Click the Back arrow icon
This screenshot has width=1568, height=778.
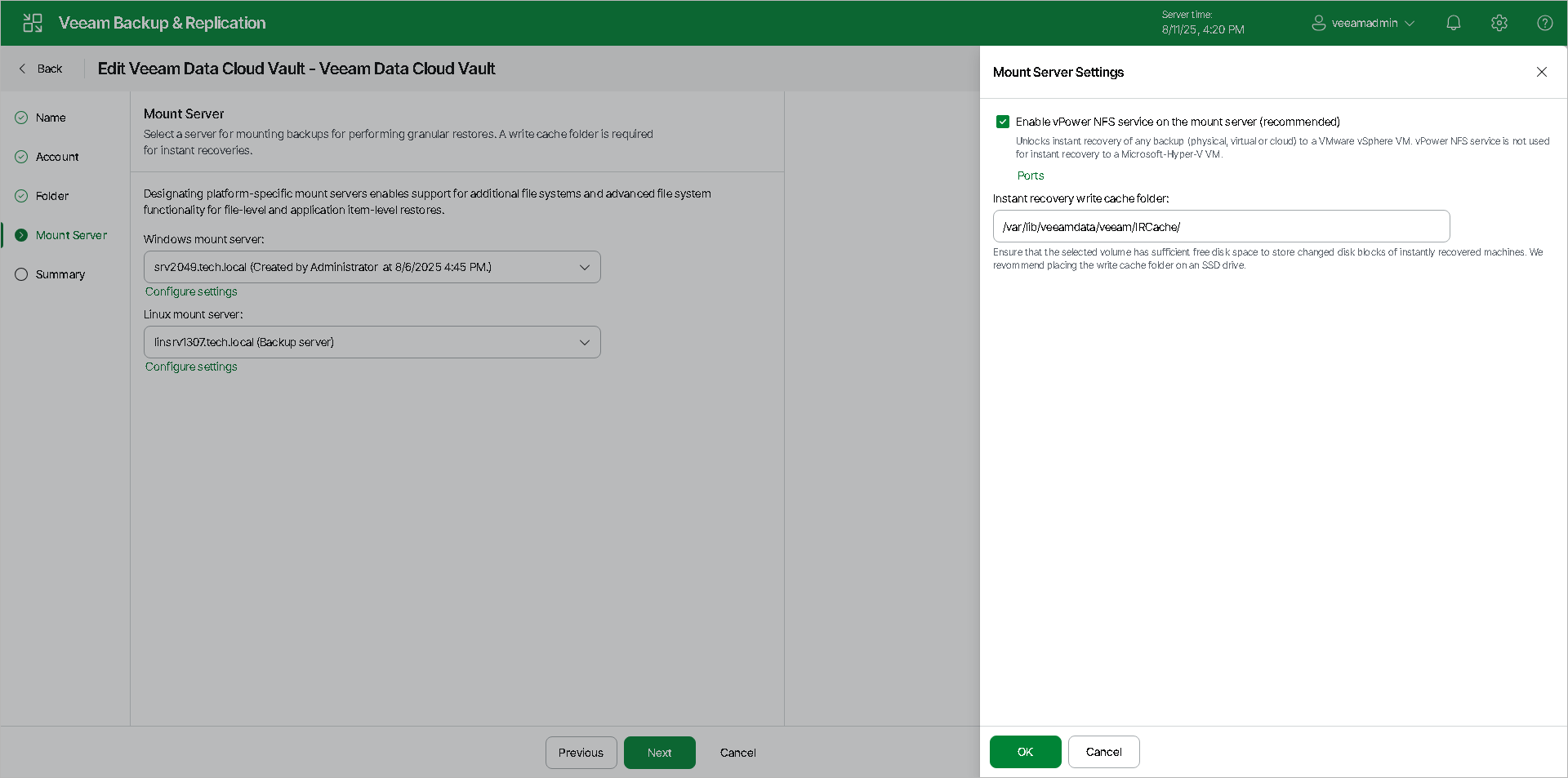(22, 69)
